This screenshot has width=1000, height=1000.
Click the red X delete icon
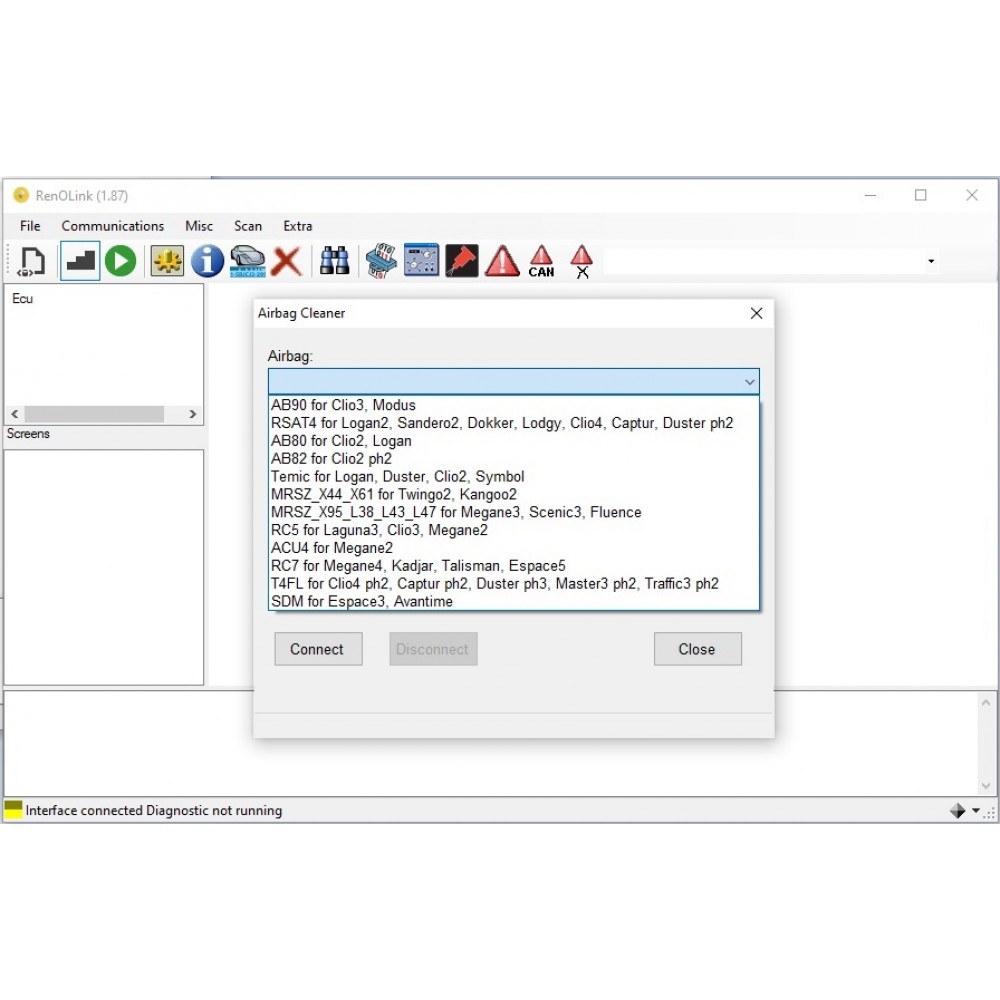[x=286, y=262]
